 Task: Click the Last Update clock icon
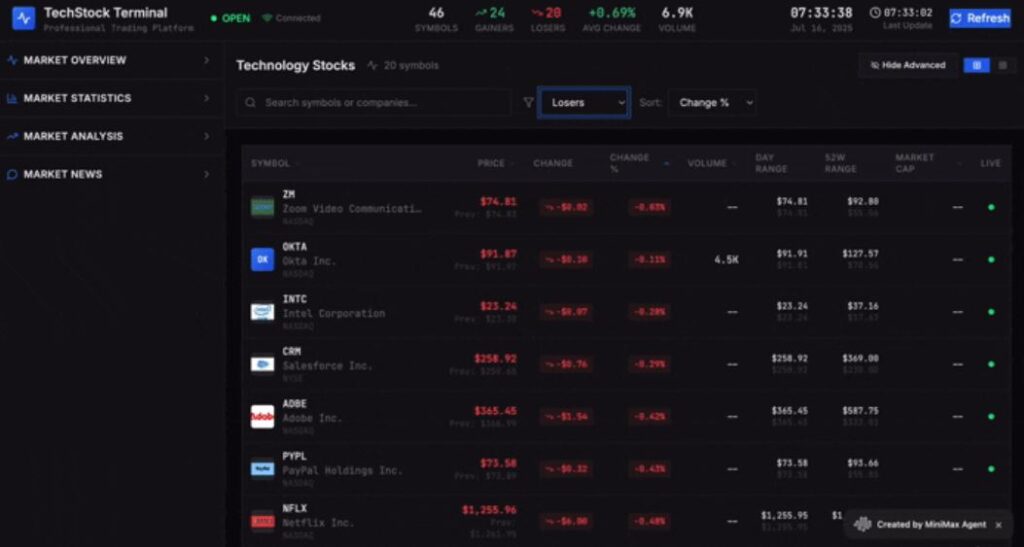[x=875, y=12]
